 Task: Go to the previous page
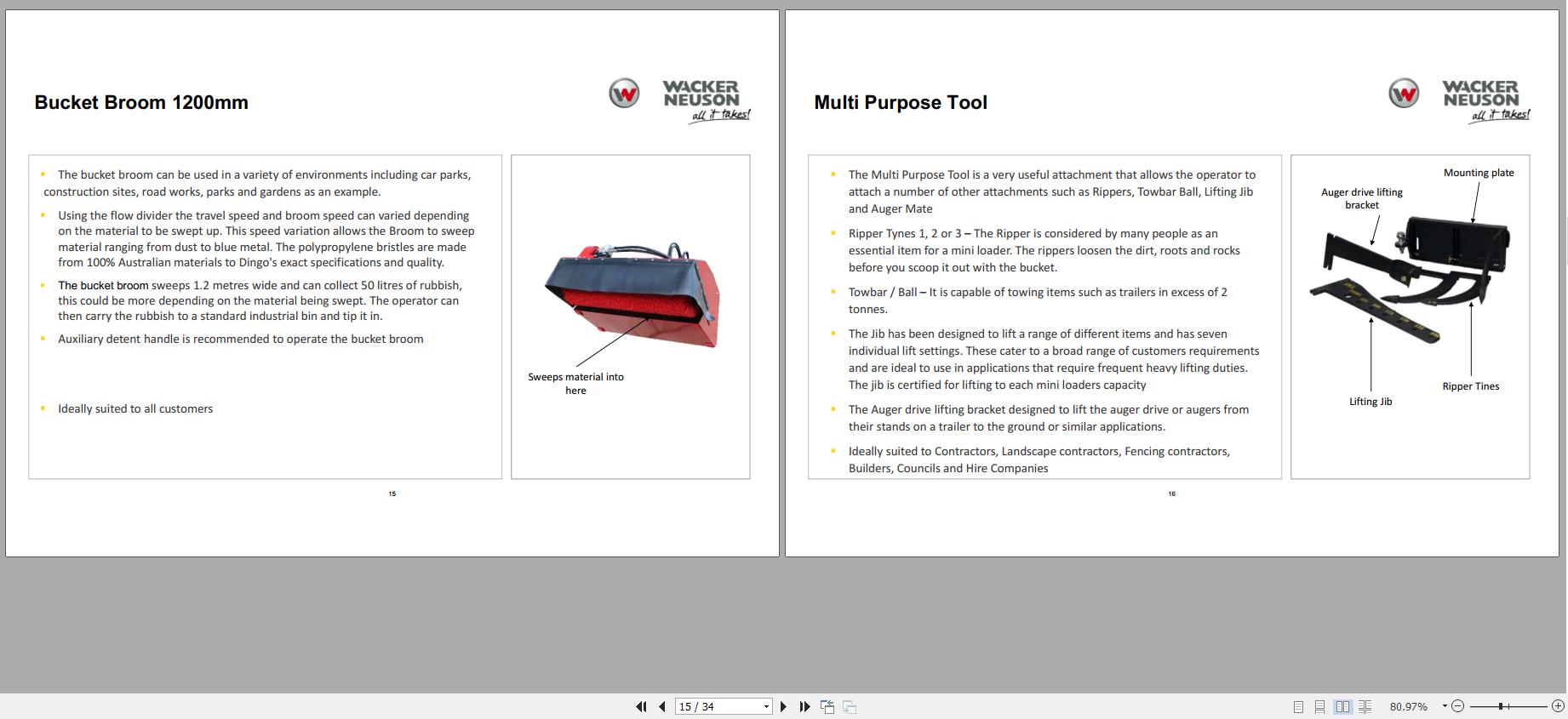(x=661, y=706)
